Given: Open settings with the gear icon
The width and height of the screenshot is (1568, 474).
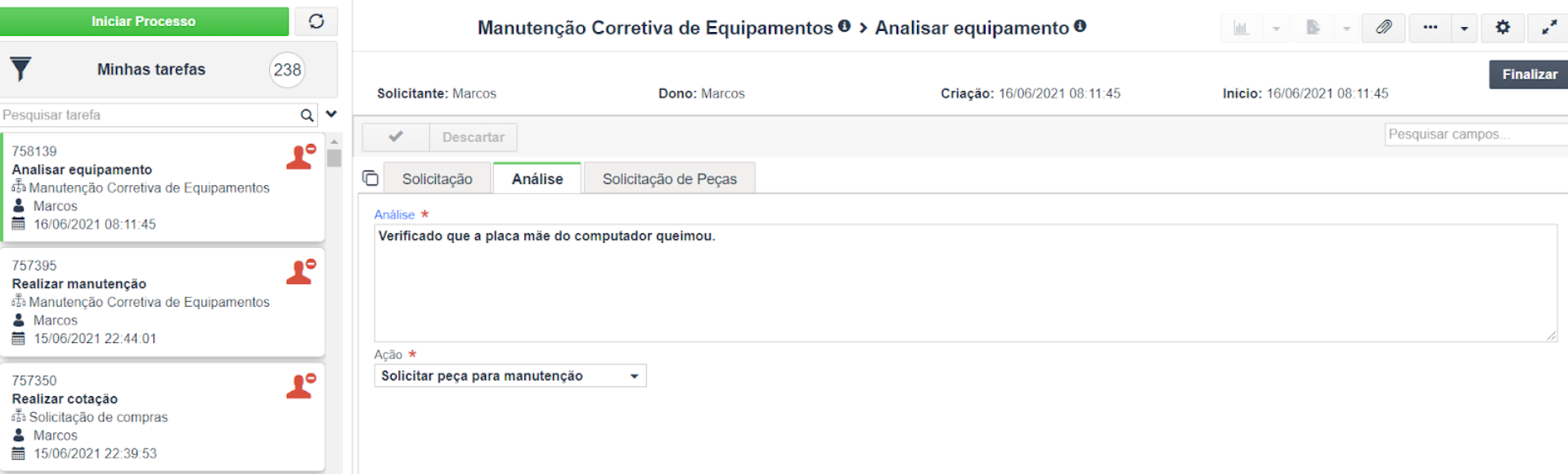Looking at the screenshot, I should pos(1503,28).
